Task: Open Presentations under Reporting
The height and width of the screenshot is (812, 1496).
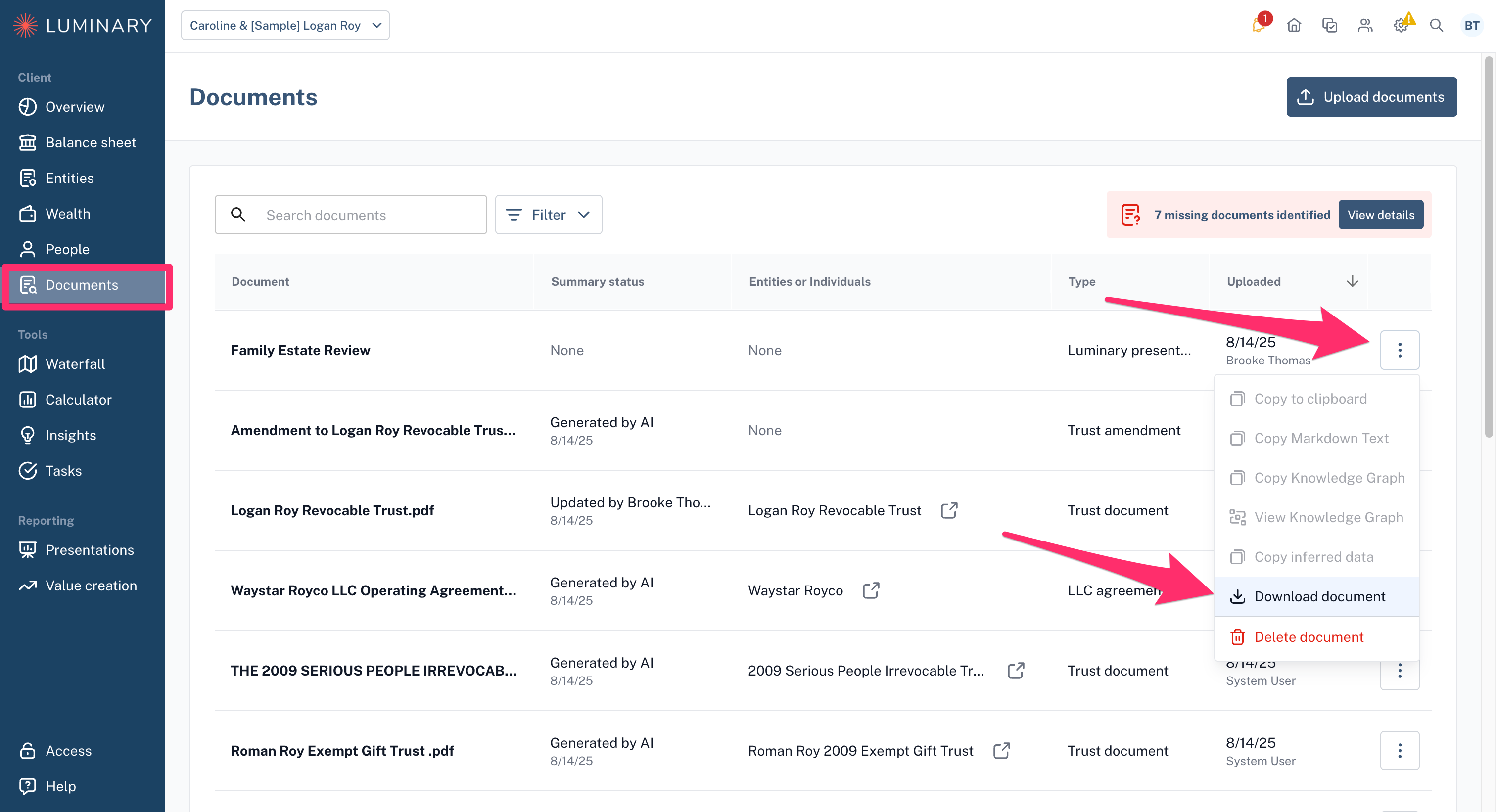Action: [x=83, y=549]
